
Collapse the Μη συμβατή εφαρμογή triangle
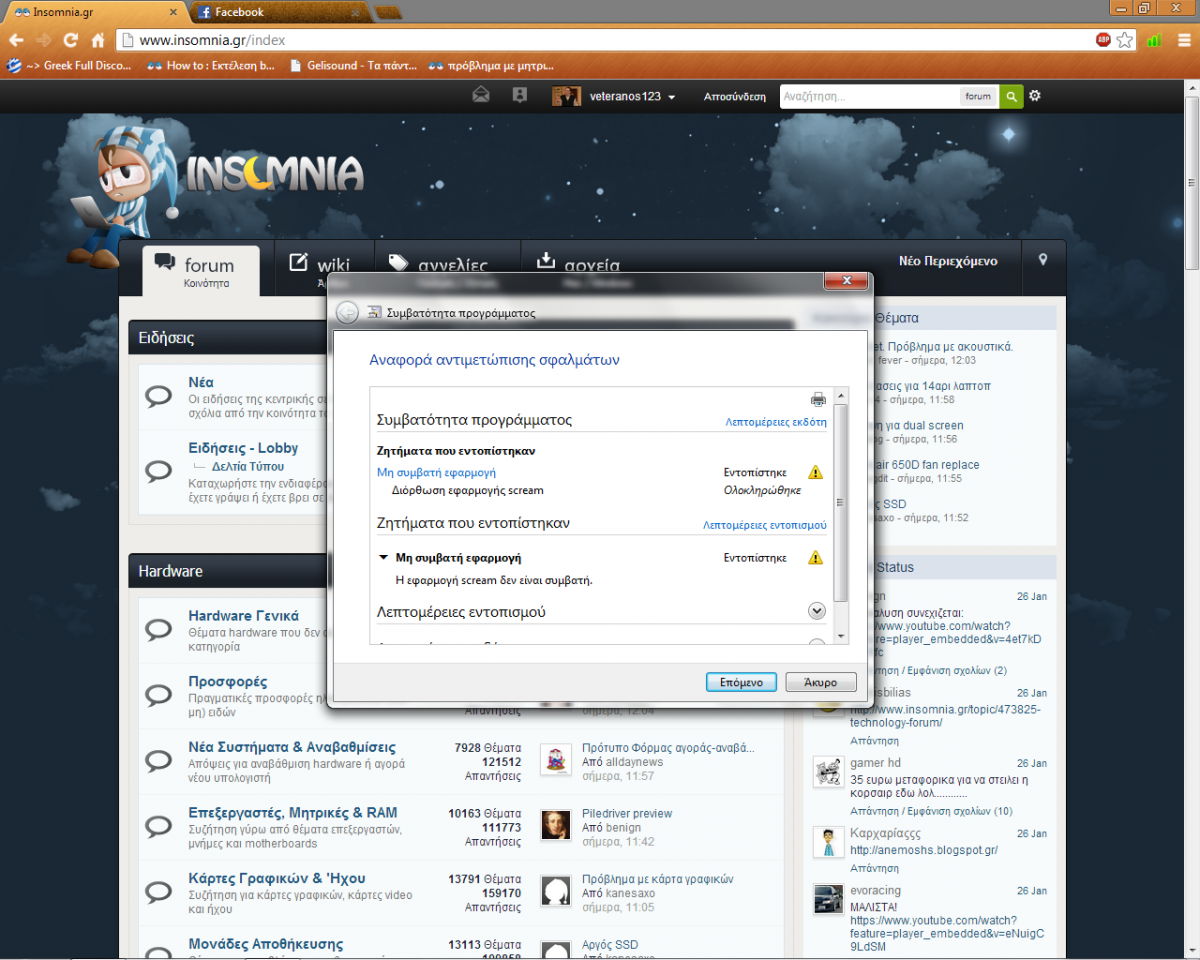[x=383, y=558]
